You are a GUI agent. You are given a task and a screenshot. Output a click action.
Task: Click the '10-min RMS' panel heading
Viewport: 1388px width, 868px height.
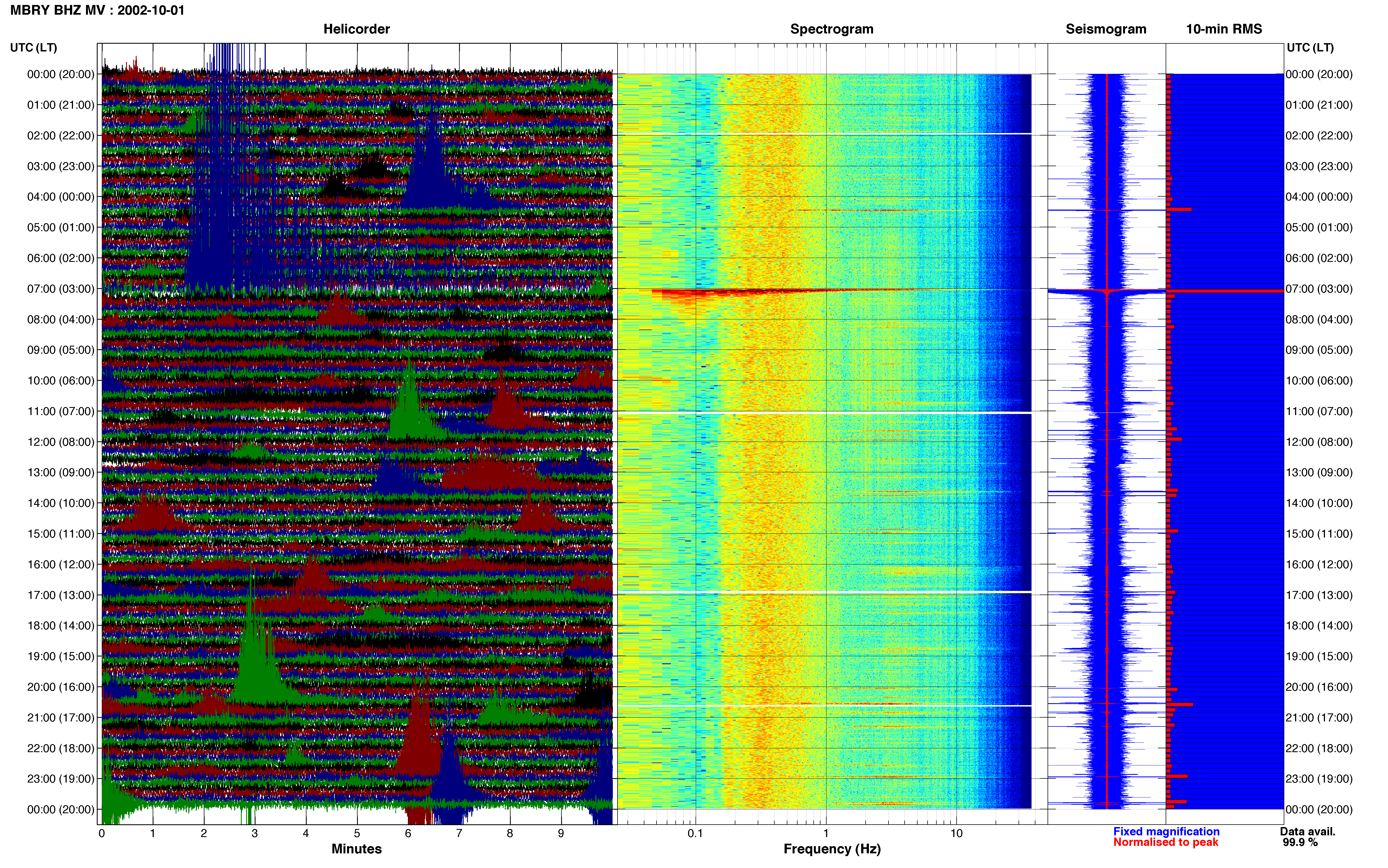[1224, 29]
